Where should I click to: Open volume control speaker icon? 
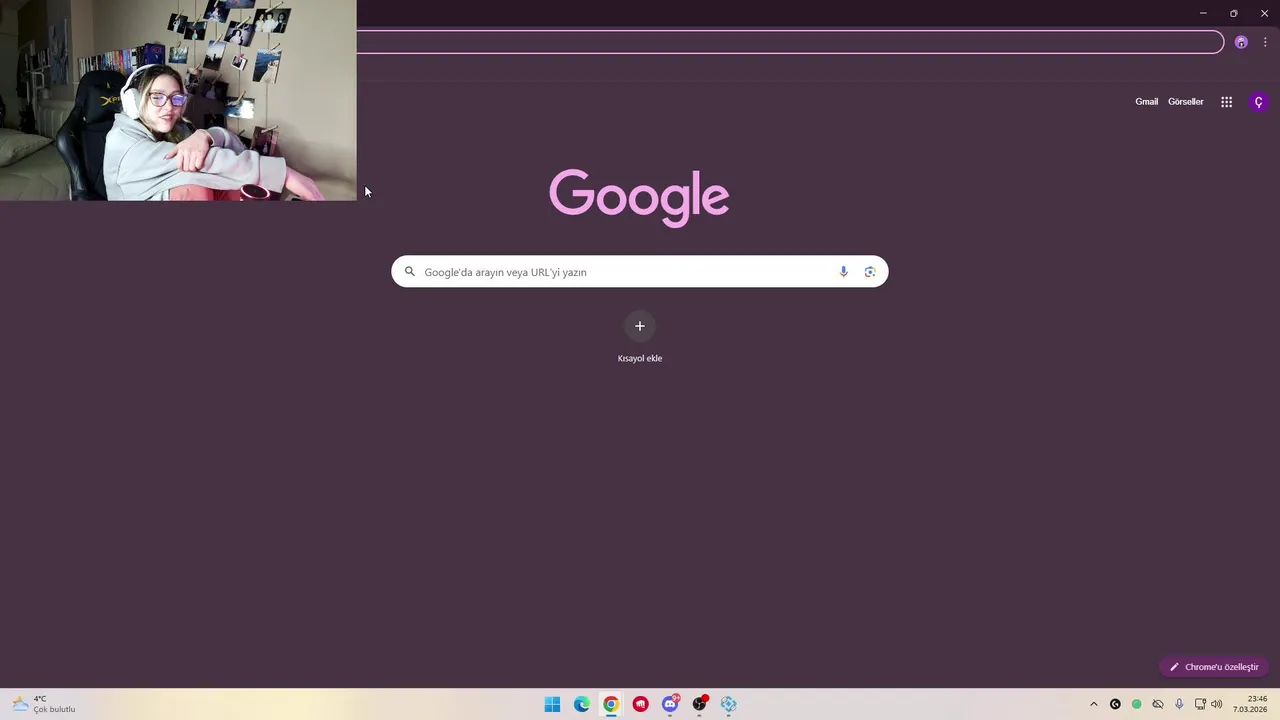coord(1217,704)
